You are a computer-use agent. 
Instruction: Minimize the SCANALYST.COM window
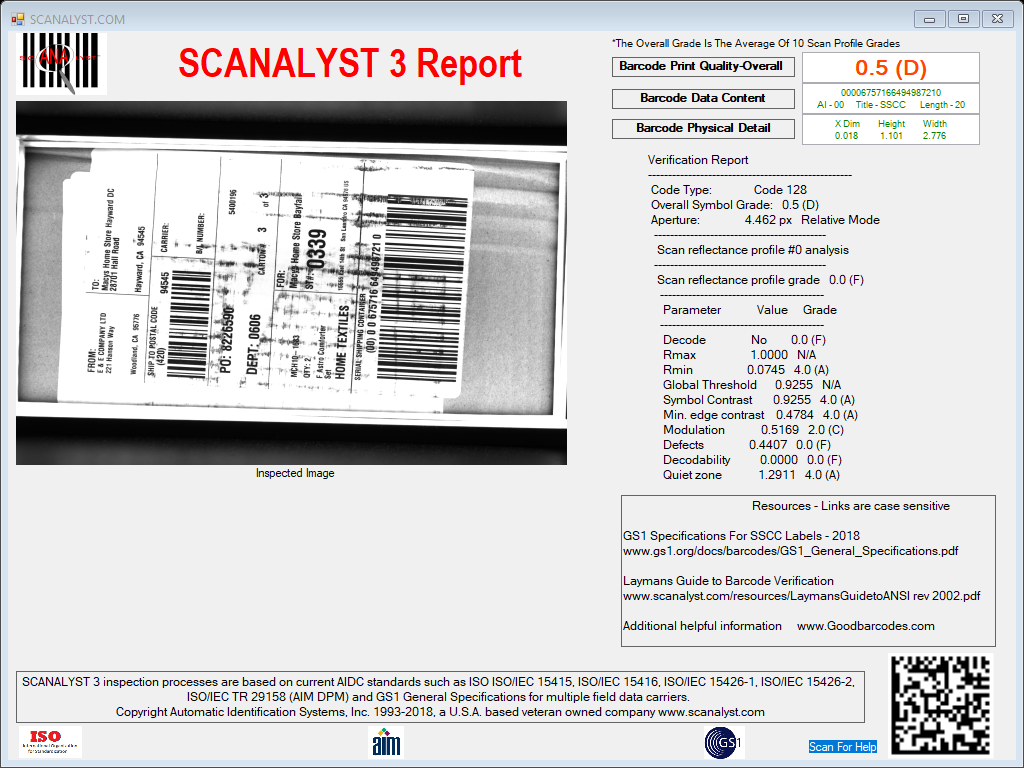coord(929,19)
